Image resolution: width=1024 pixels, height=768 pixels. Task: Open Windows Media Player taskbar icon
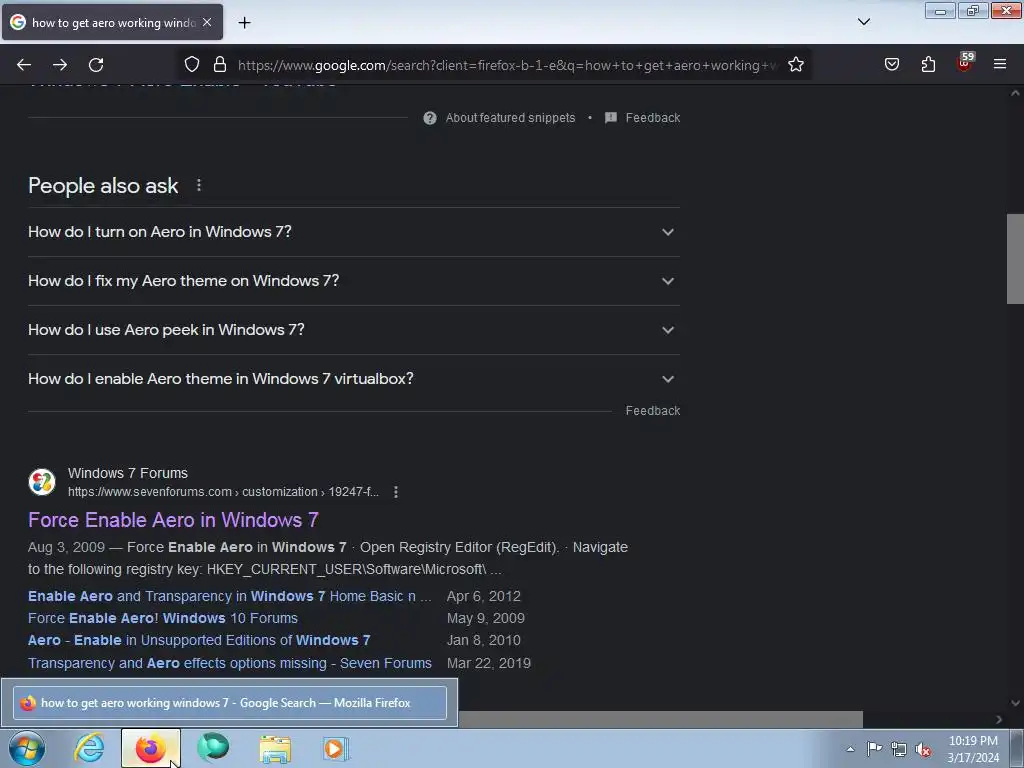tap(336, 748)
